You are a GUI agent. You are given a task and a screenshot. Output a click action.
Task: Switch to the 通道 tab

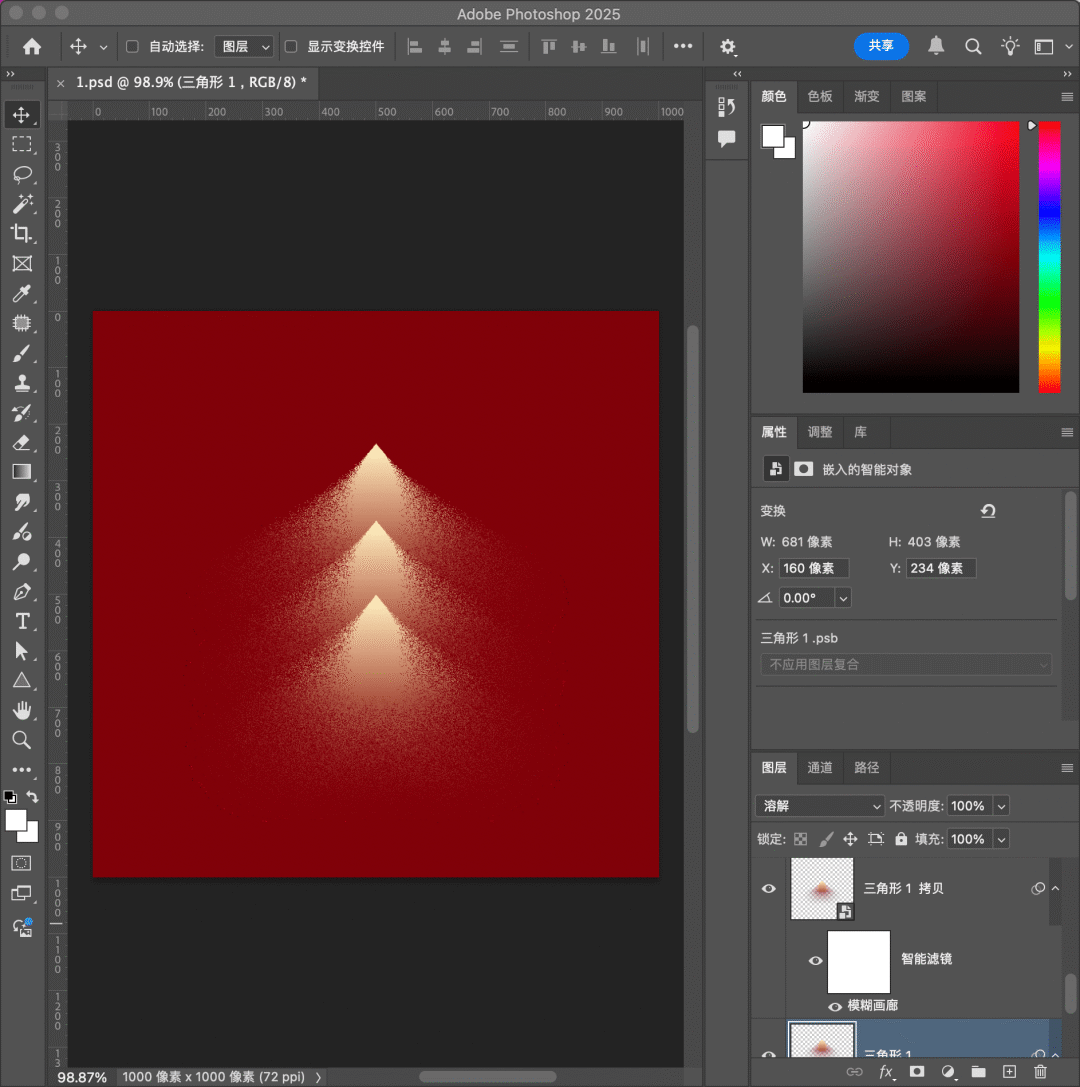click(820, 768)
